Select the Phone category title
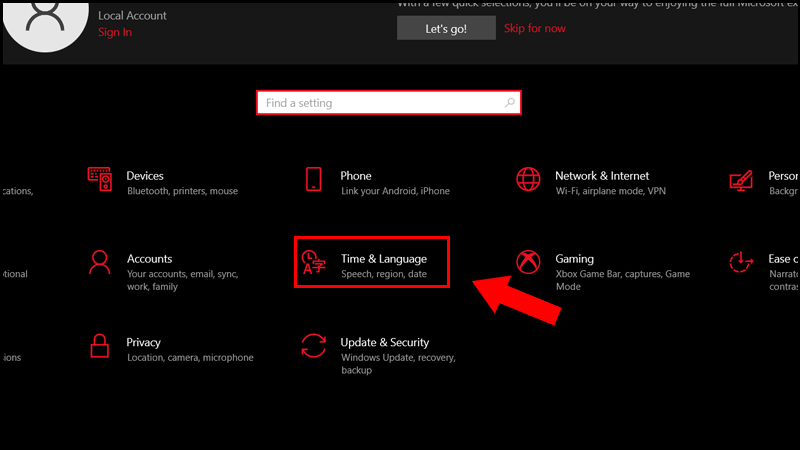Image resolution: width=800 pixels, height=450 pixels. point(356,176)
